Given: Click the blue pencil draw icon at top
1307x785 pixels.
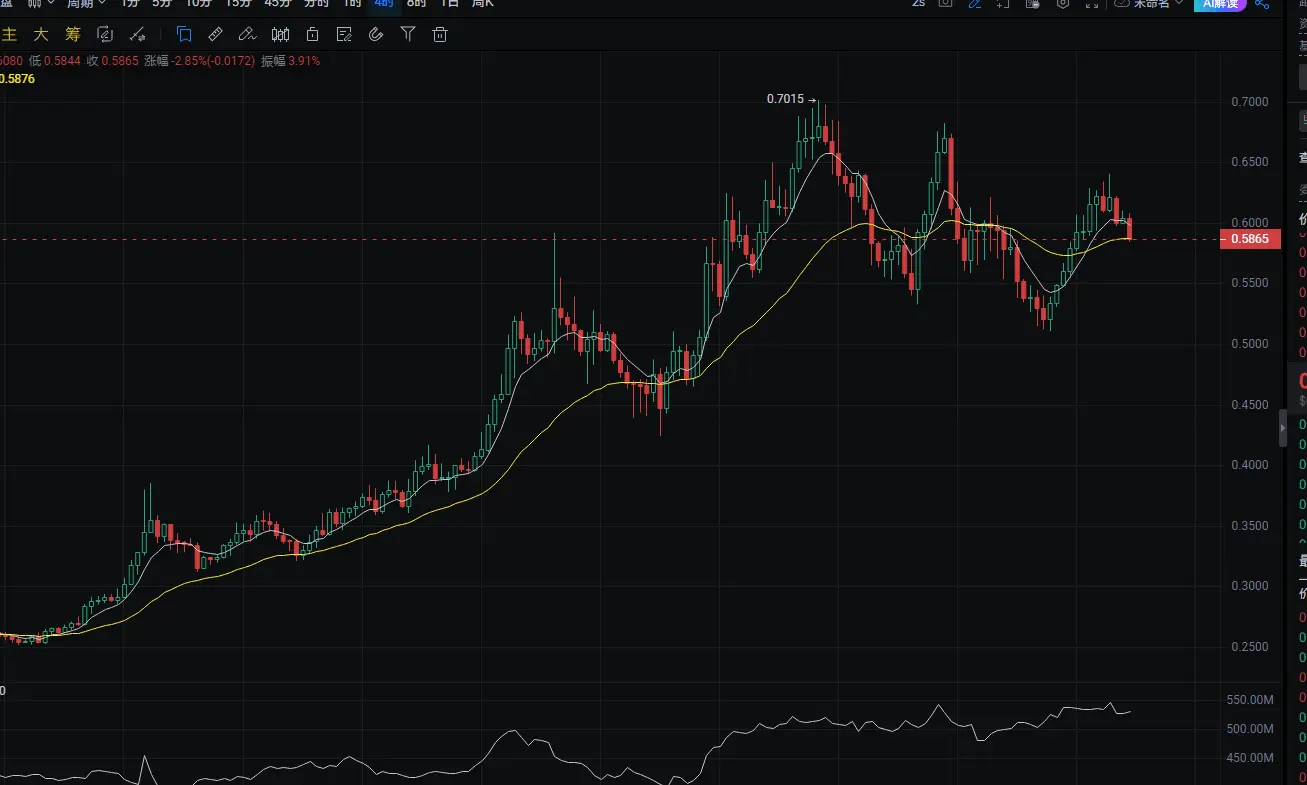Looking at the screenshot, I should coord(975,3).
